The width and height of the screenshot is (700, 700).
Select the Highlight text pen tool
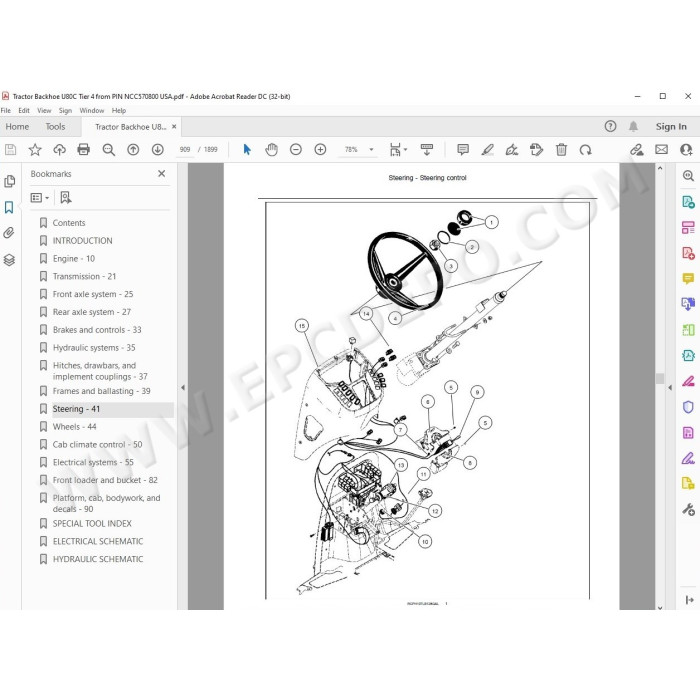click(488, 150)
